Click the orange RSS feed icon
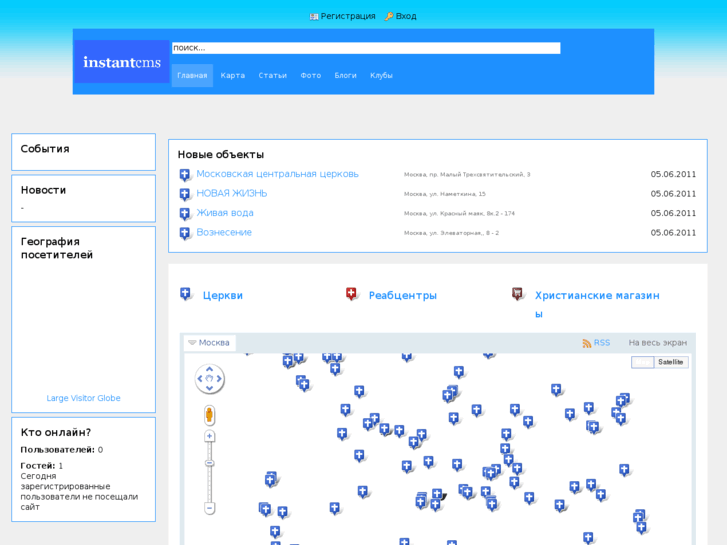Image resolution: width=727 pixels, height=545 pixels. click(587, 343)
